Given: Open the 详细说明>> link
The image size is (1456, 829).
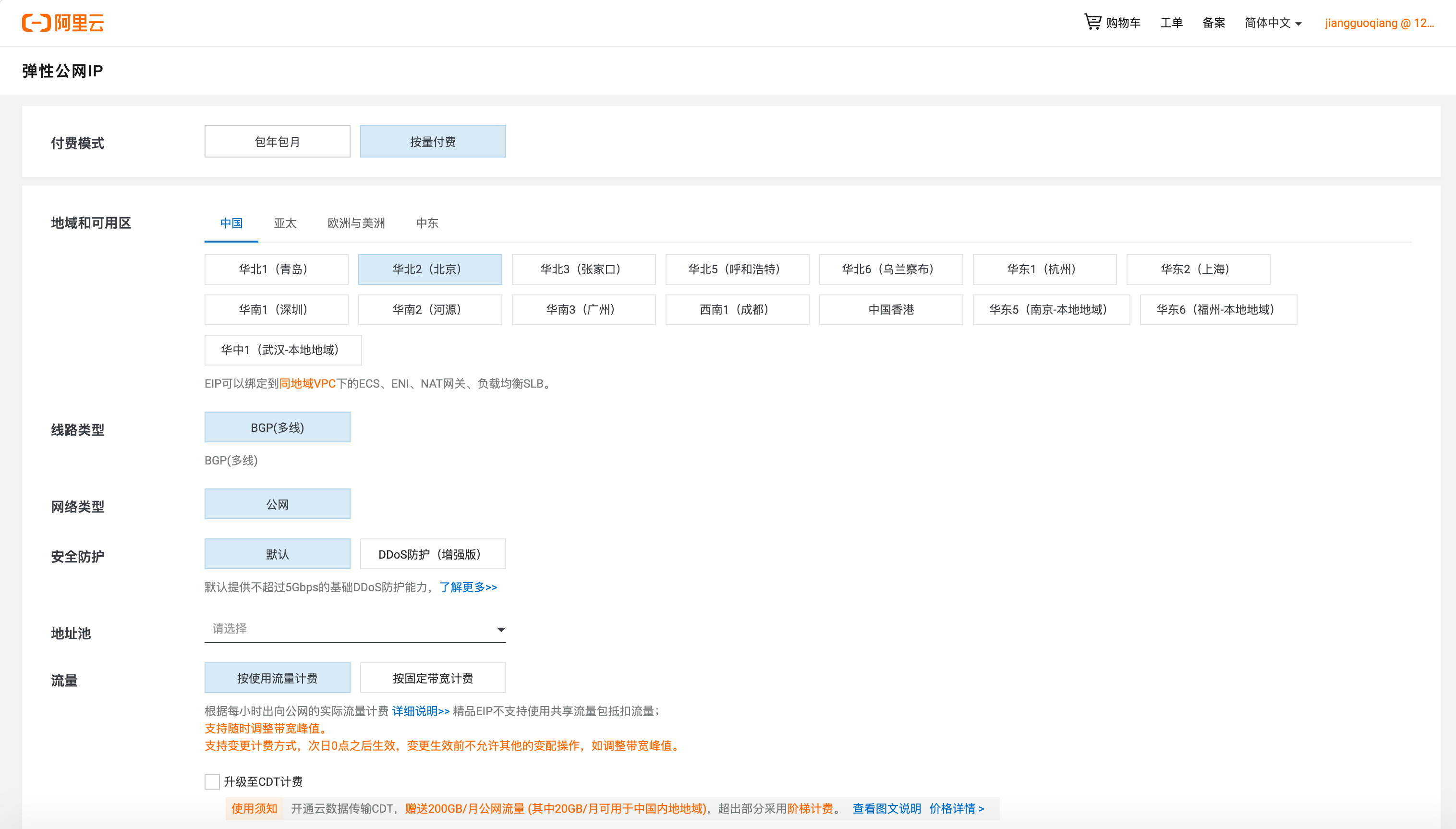Looking at the screenshot, I should [421, 711].
